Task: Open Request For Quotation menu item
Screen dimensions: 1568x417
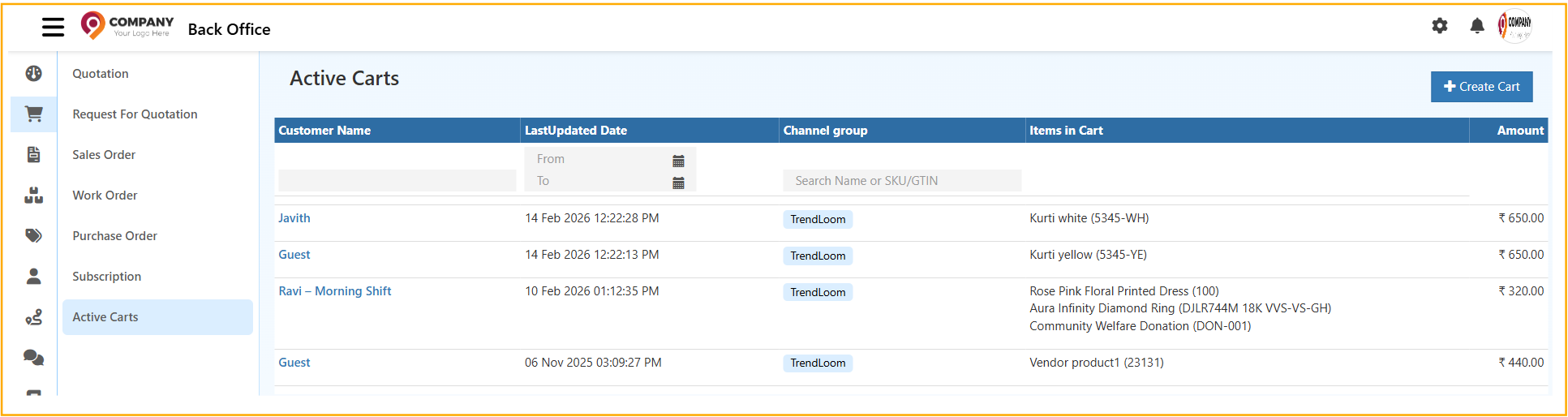Action: pos(135,114)
